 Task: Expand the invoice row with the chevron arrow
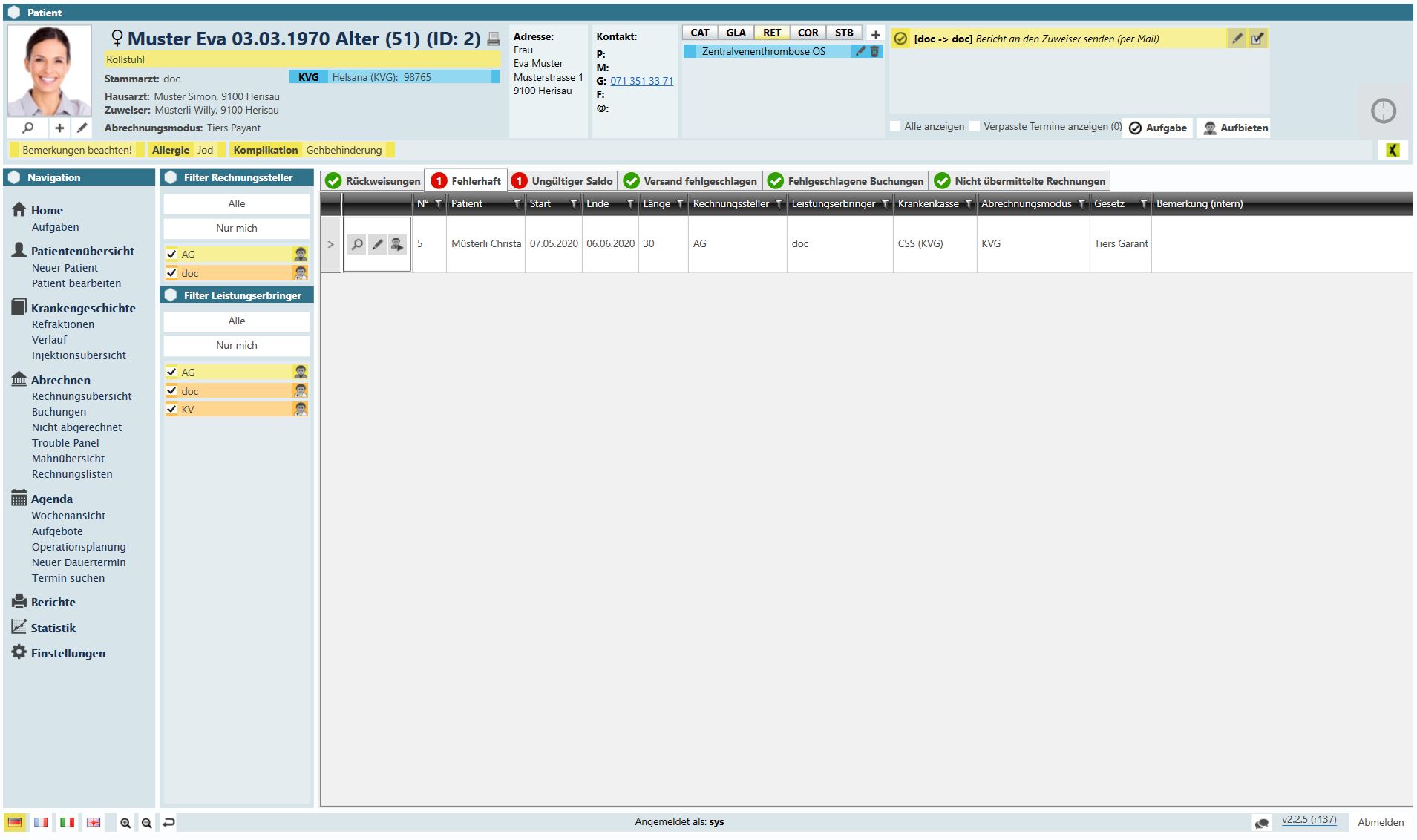click(331, 244)
